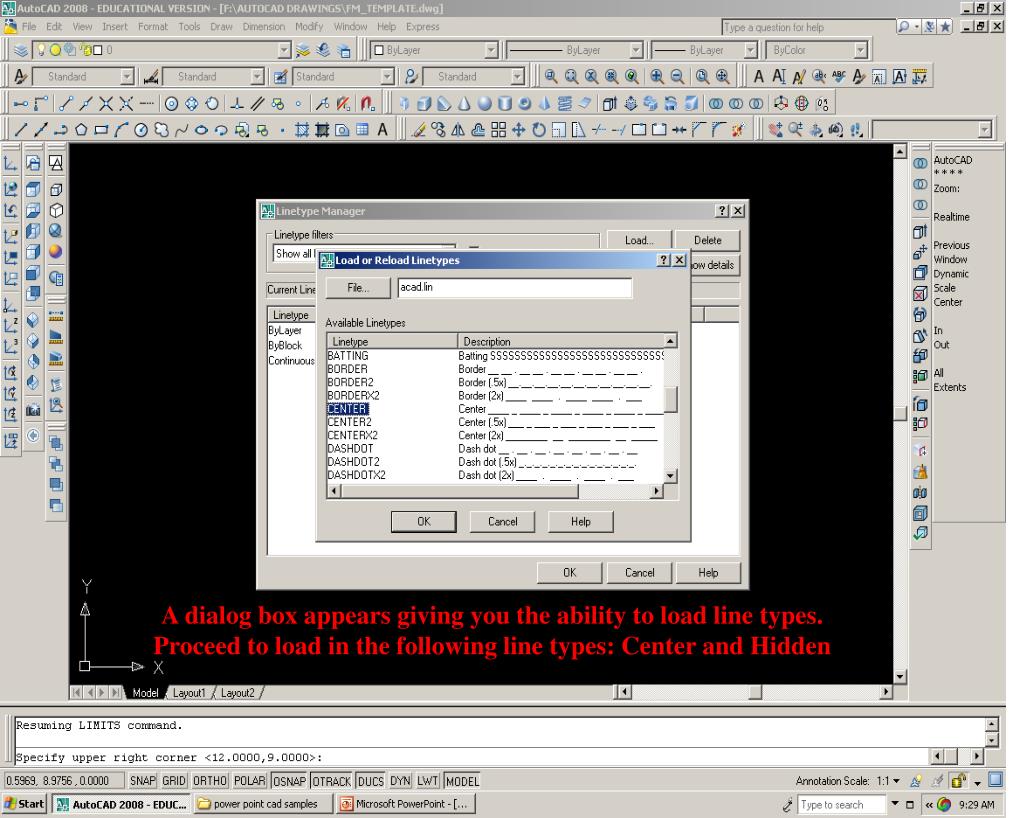Screen dimensions: 1023x818
Task: Select the HIDDEN-adjacent DASHDOT linetype row
Action: tap(495, 449)
